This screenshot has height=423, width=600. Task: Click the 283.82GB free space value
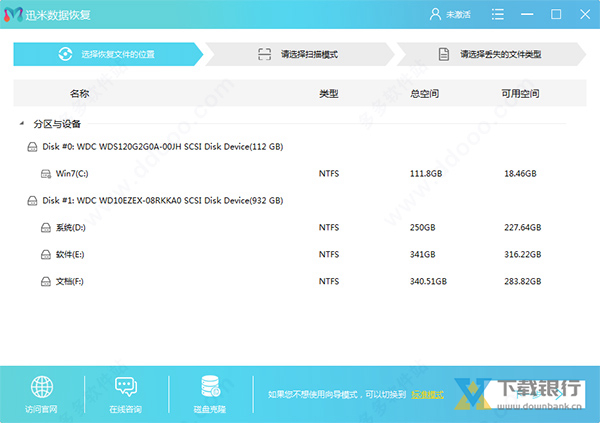click(523, 281)
